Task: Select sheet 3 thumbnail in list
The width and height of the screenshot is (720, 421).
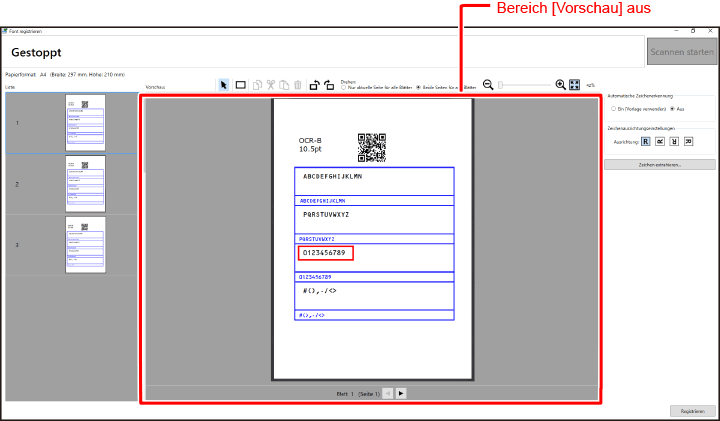Action: [85, 245]
